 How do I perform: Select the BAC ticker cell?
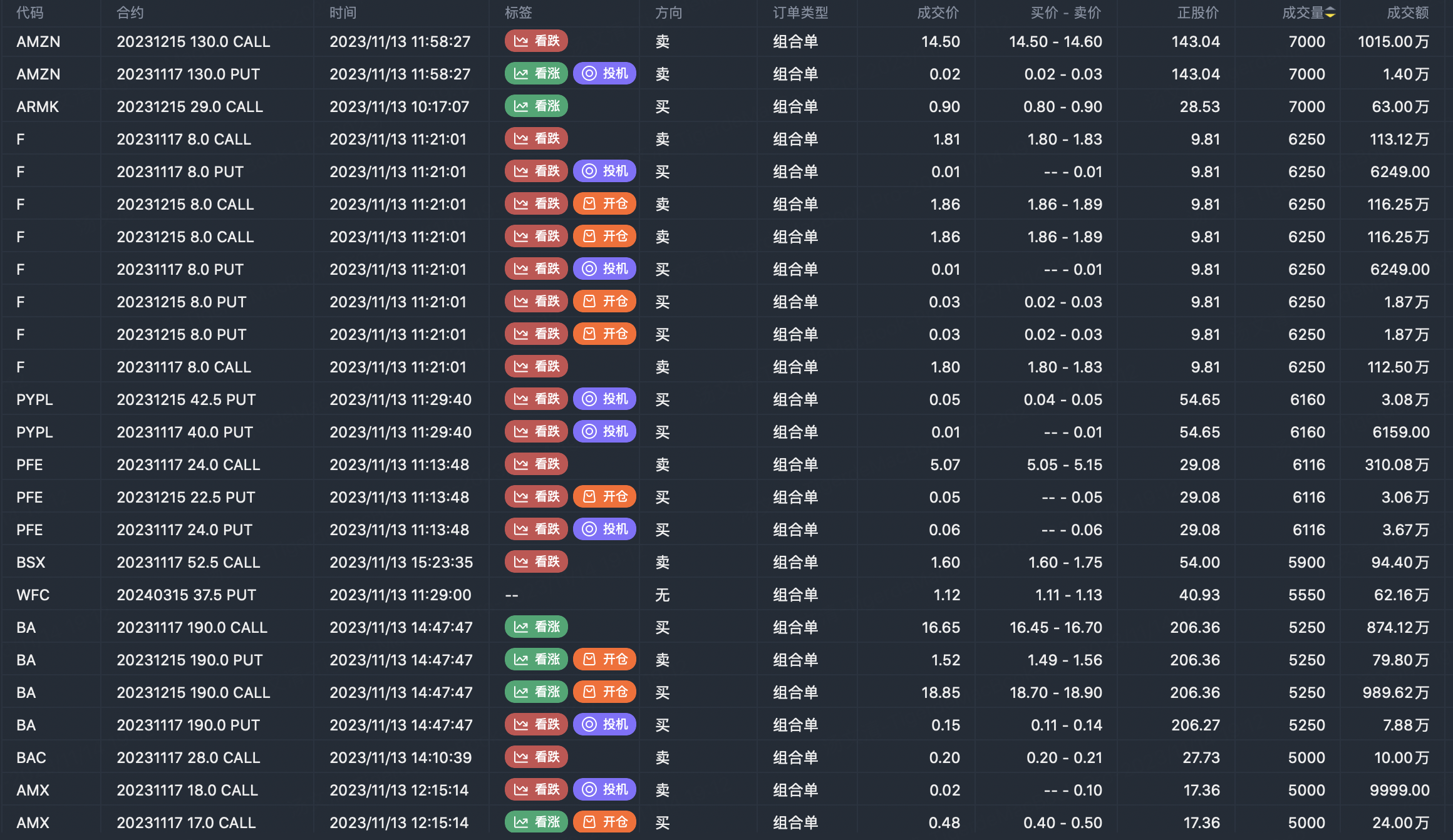pyautogui.click(x=31, y=757)
